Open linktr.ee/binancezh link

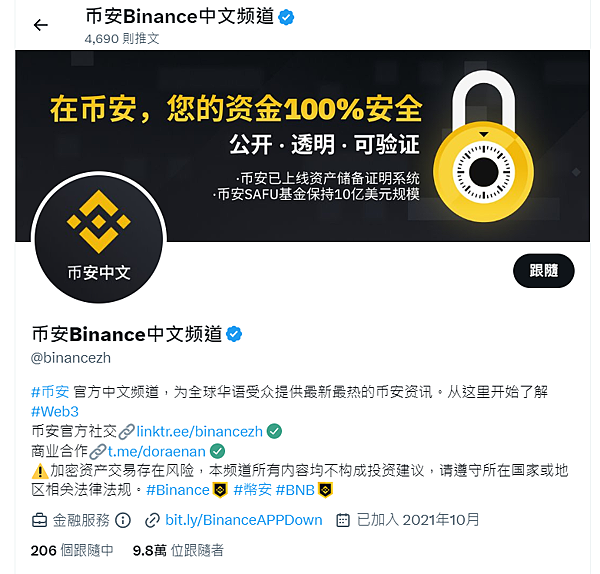(199, 431)
